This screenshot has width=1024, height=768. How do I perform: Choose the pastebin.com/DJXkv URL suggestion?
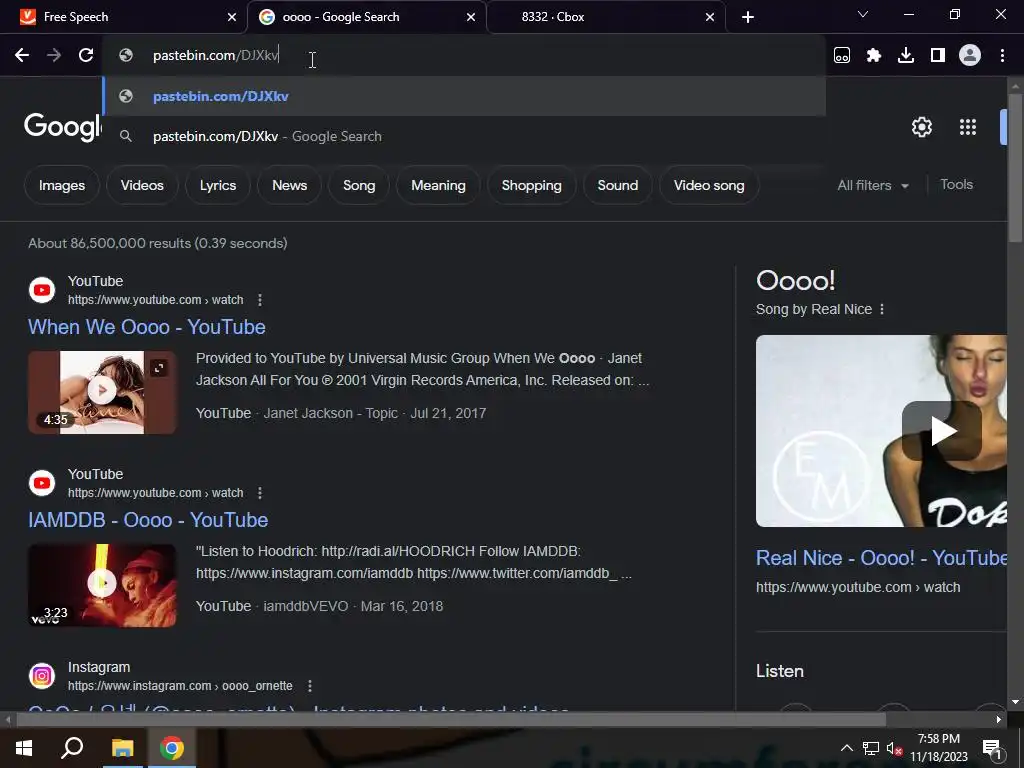pyautogui.click(x=464, y=96)
